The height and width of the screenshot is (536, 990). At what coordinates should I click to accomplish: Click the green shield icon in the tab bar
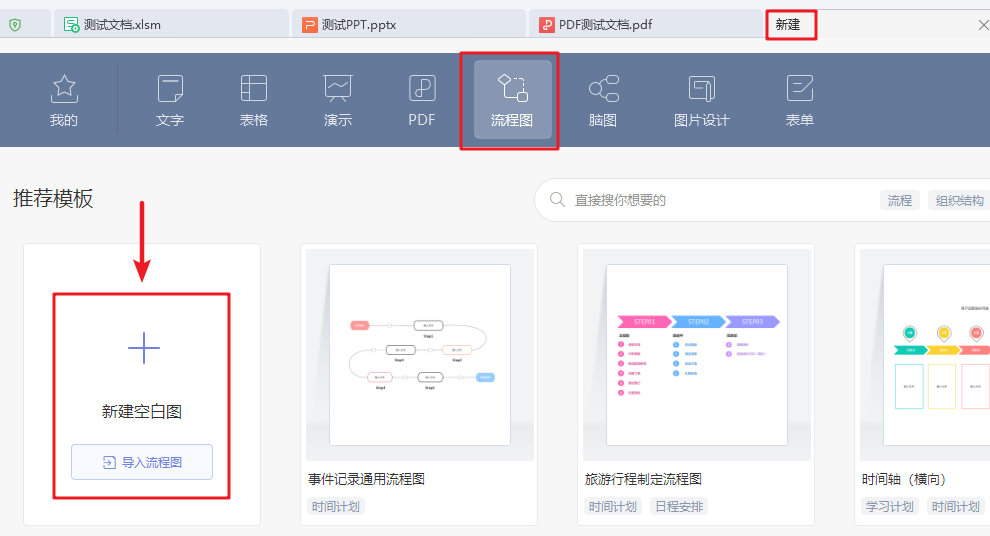[15, 25]
